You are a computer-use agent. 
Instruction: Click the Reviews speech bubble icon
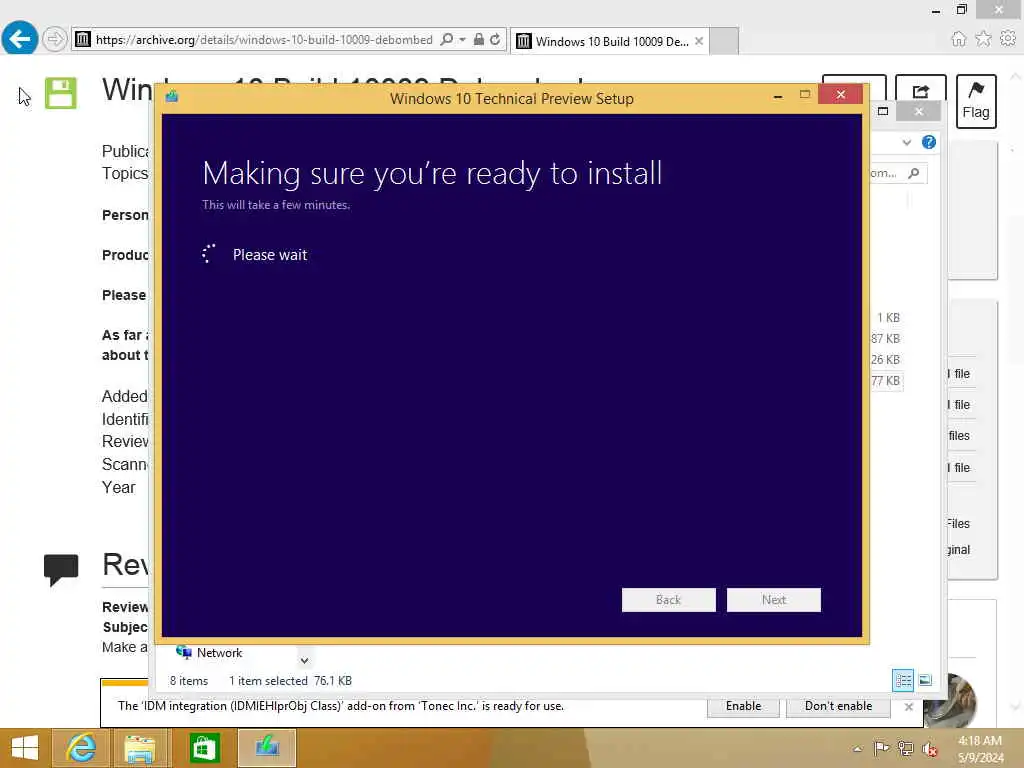tap(61, 569)
